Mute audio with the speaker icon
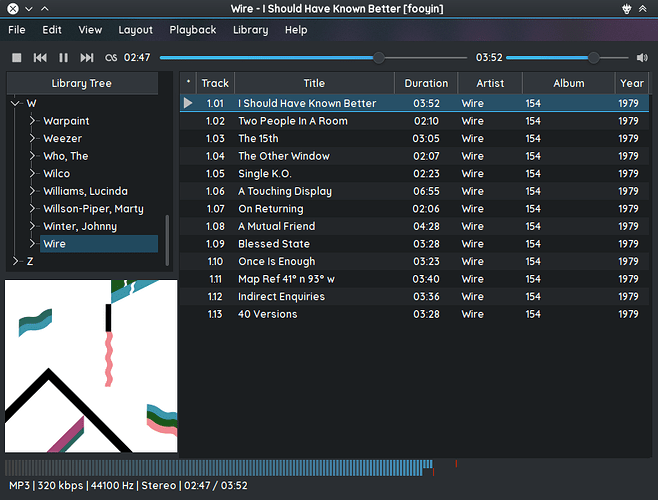 coord(642,58)
